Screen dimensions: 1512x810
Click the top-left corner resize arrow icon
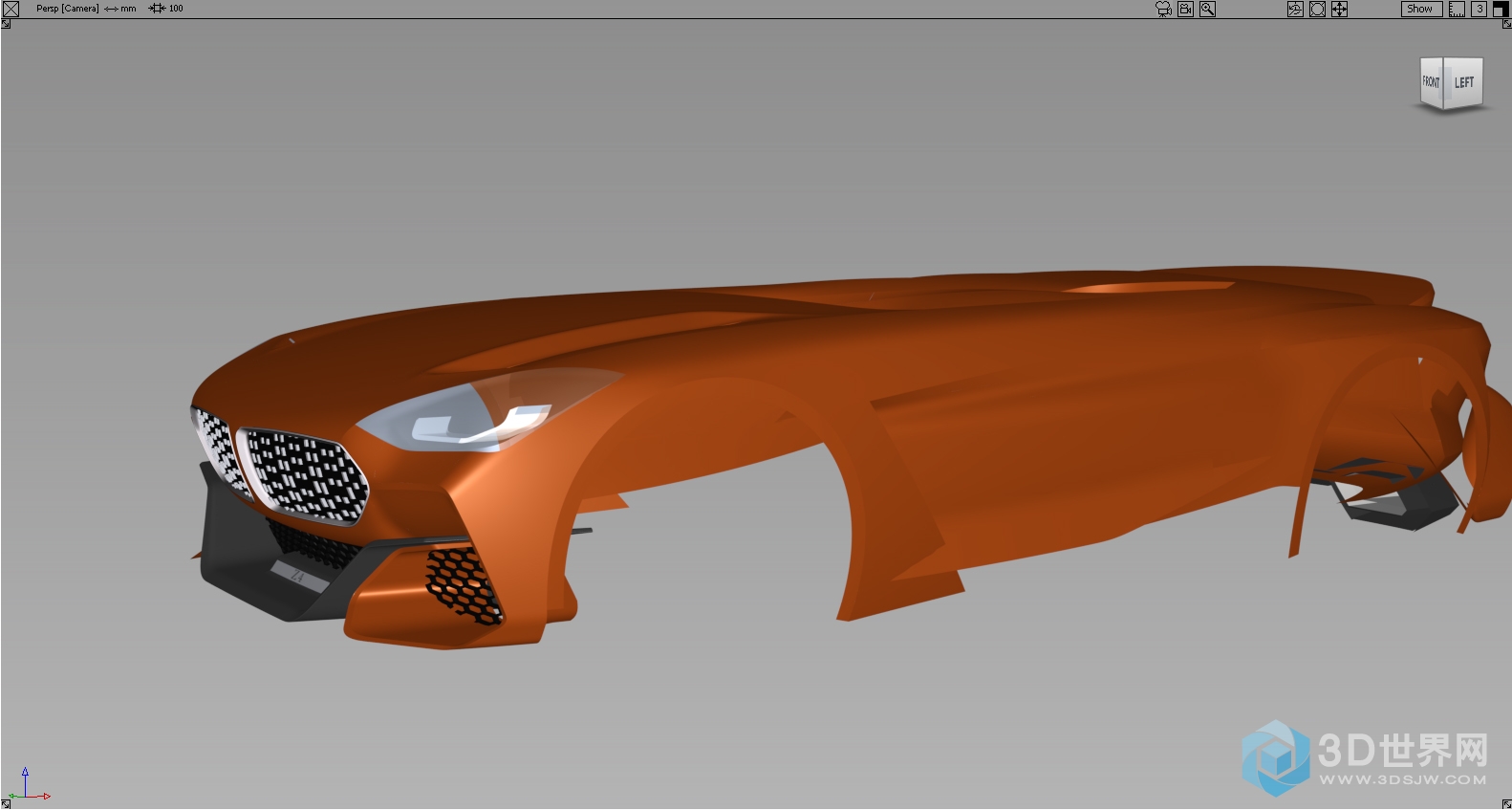(6, 24)
